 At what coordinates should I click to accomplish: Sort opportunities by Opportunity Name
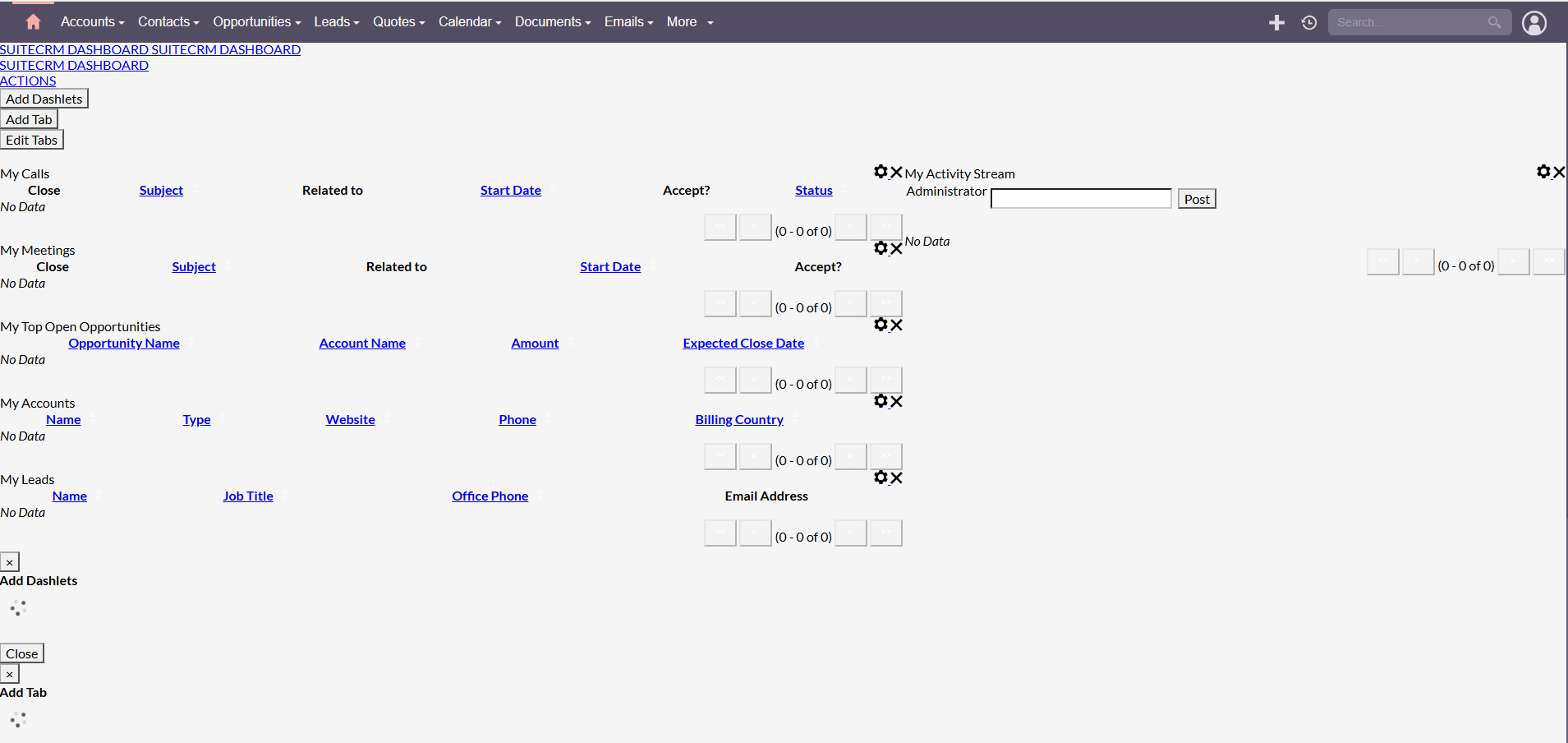pos(124,343)
